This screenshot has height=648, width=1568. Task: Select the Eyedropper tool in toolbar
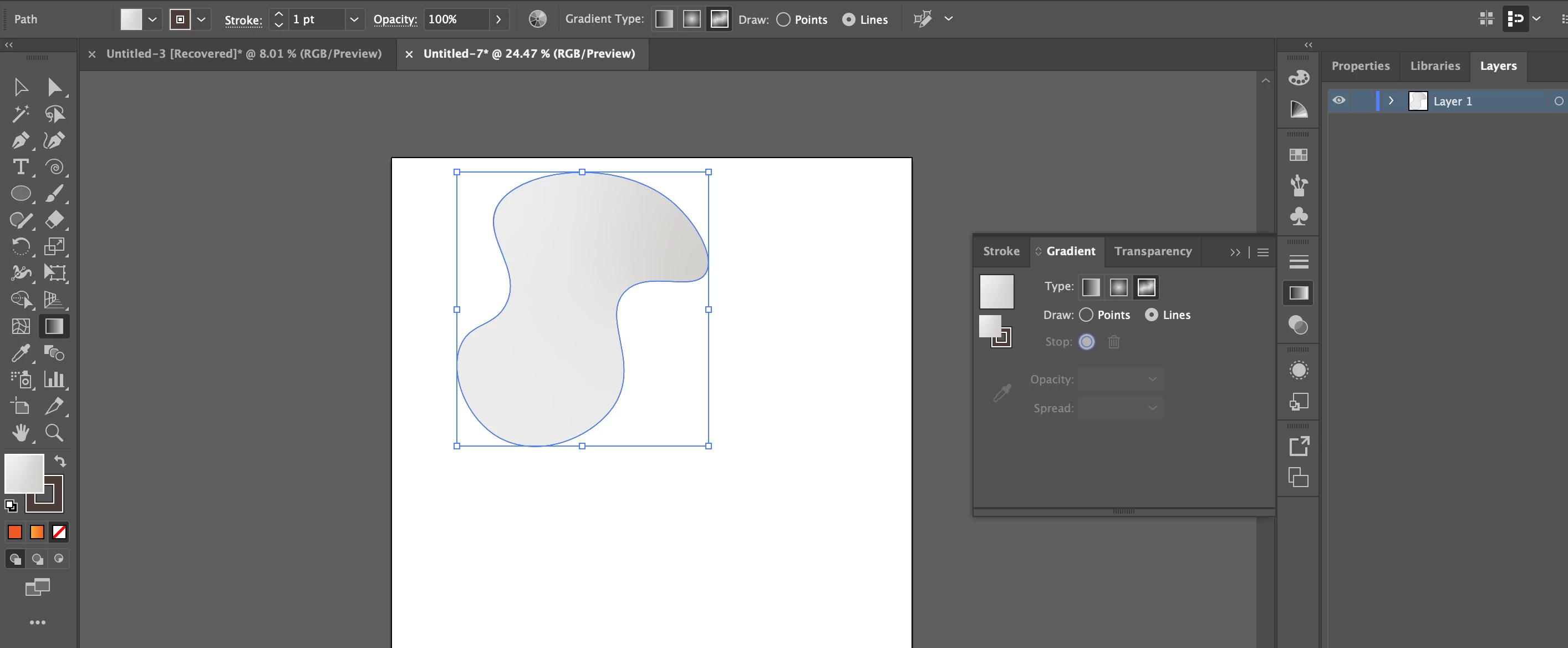coord(20,353)
